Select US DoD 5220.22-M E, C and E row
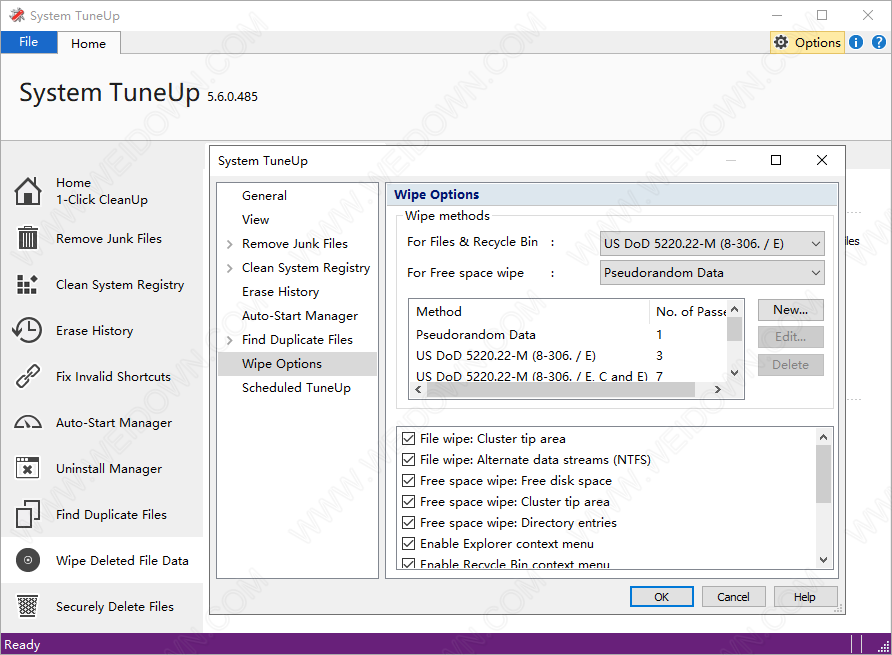Viewport: 892px width, 655px height. pyautogui.click(x=568, y=376)
